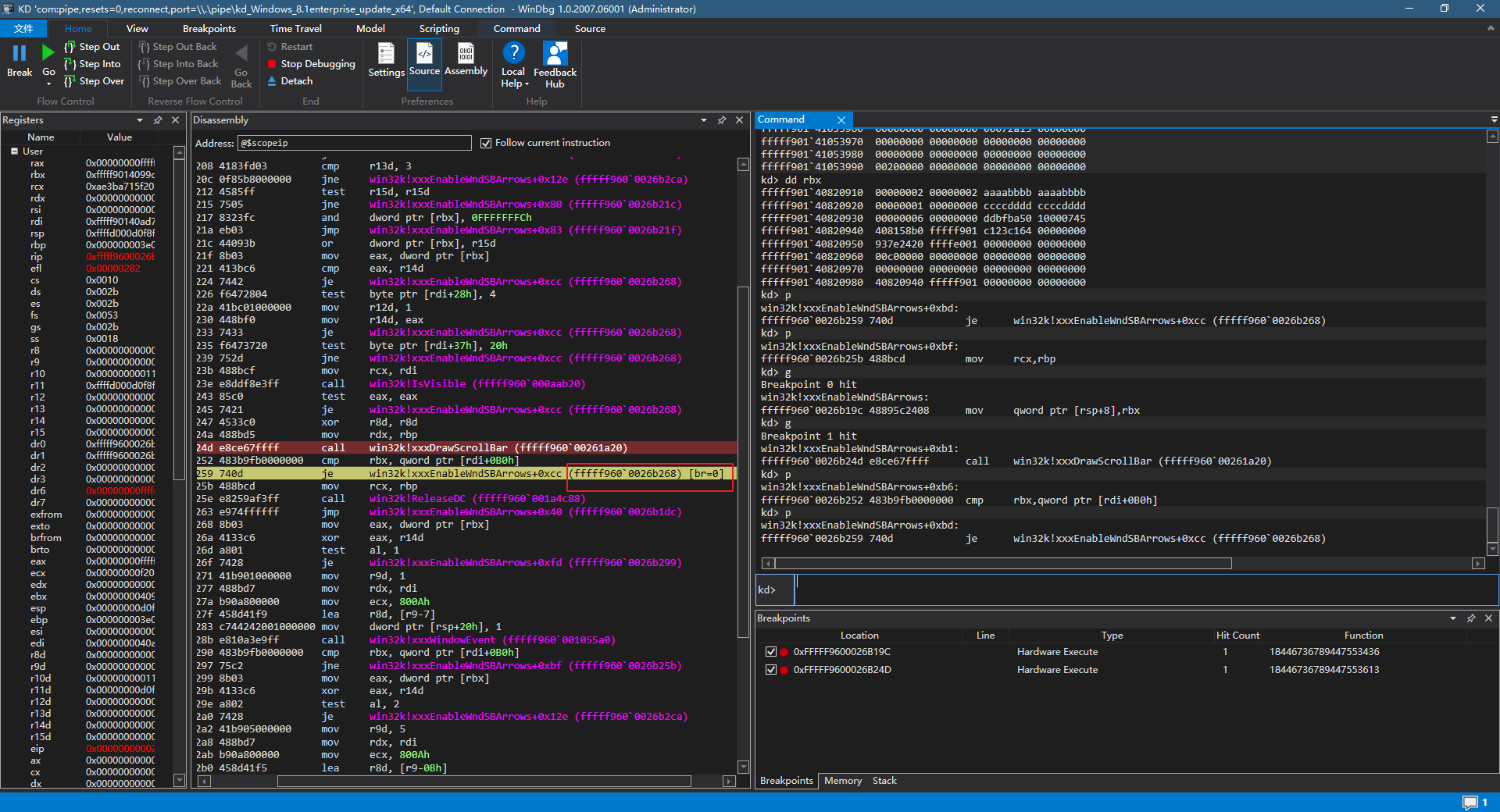Close the Registers panel
This screenshot has width=1500, height=812.
[x=176, y=120]
